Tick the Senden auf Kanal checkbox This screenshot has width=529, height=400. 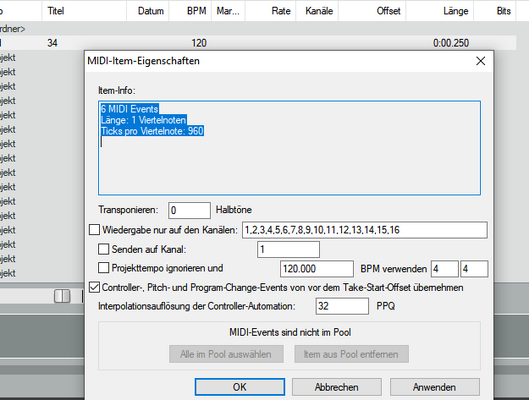pos(104,249)
